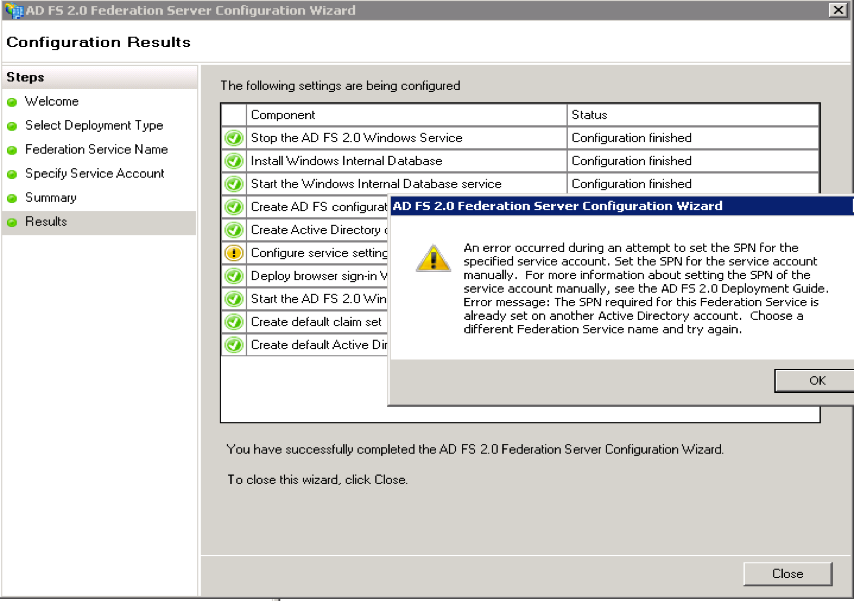
Task: Select Start the Windows Internal Database service text
Action: click(376, 184)
